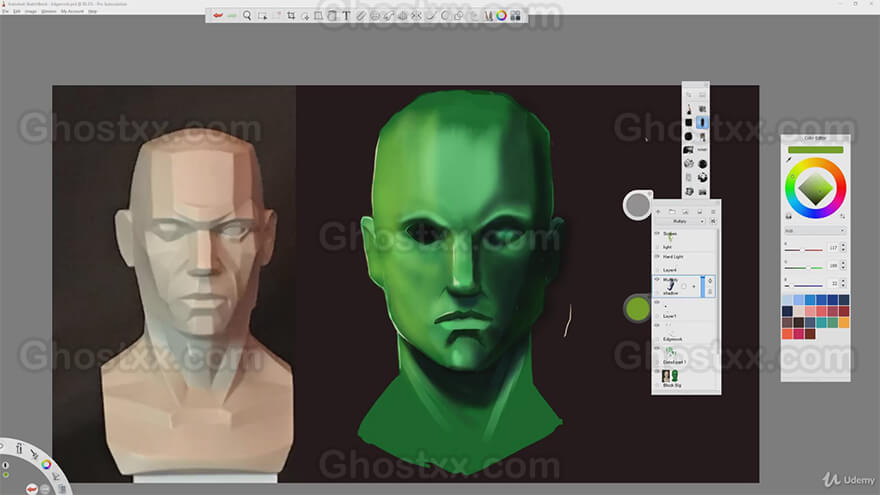
Task: Click the blue value stepper arrows
Action: (843, 283)
